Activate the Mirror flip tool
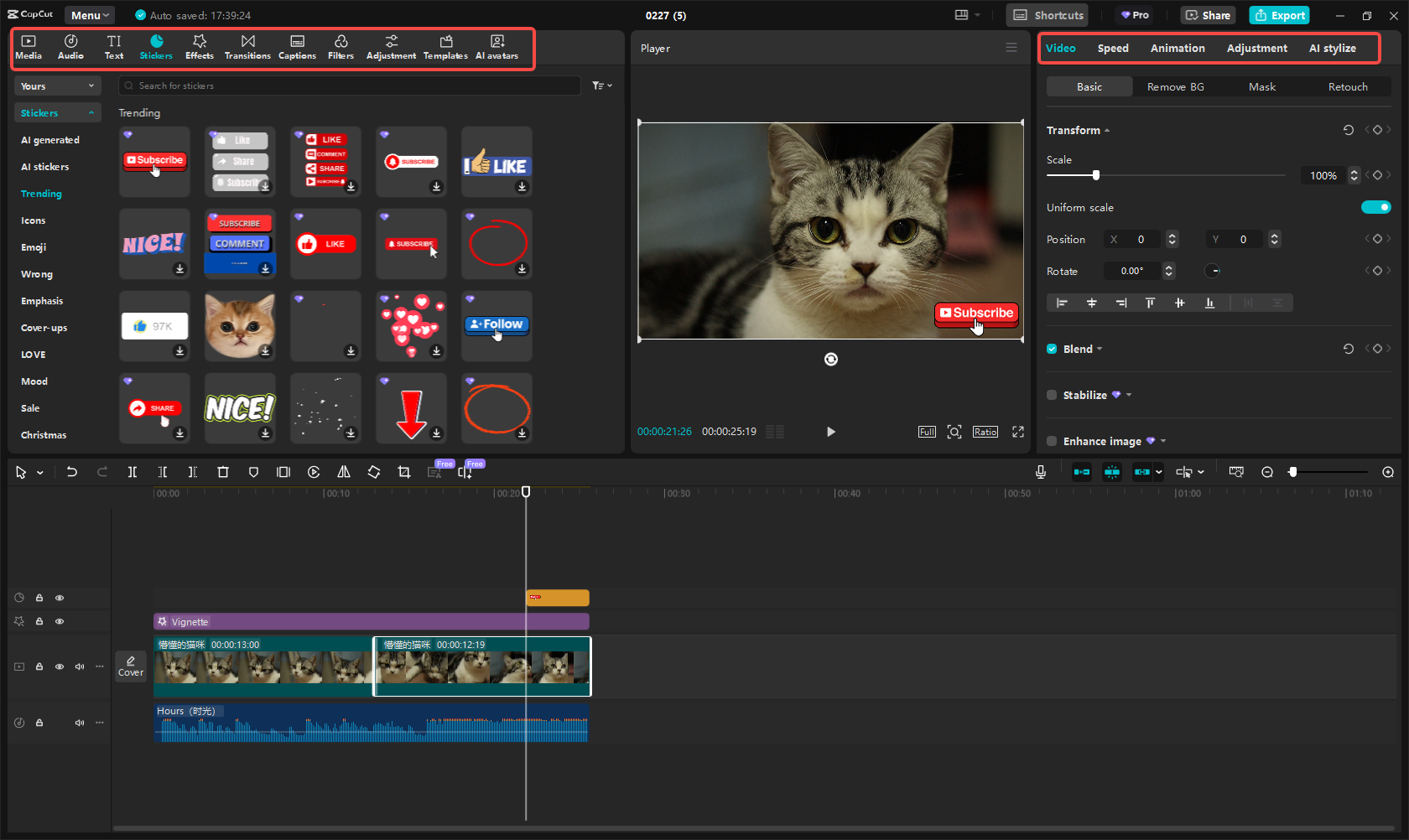 [343, 472]
